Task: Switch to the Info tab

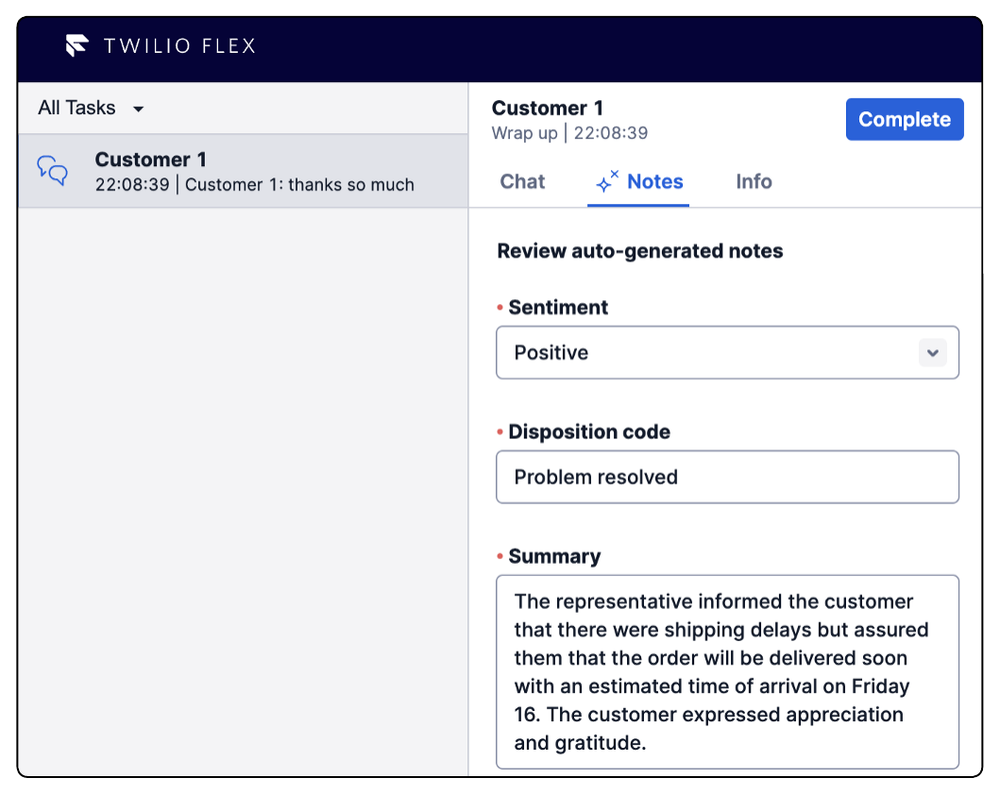Action: [x=753, y=182]
